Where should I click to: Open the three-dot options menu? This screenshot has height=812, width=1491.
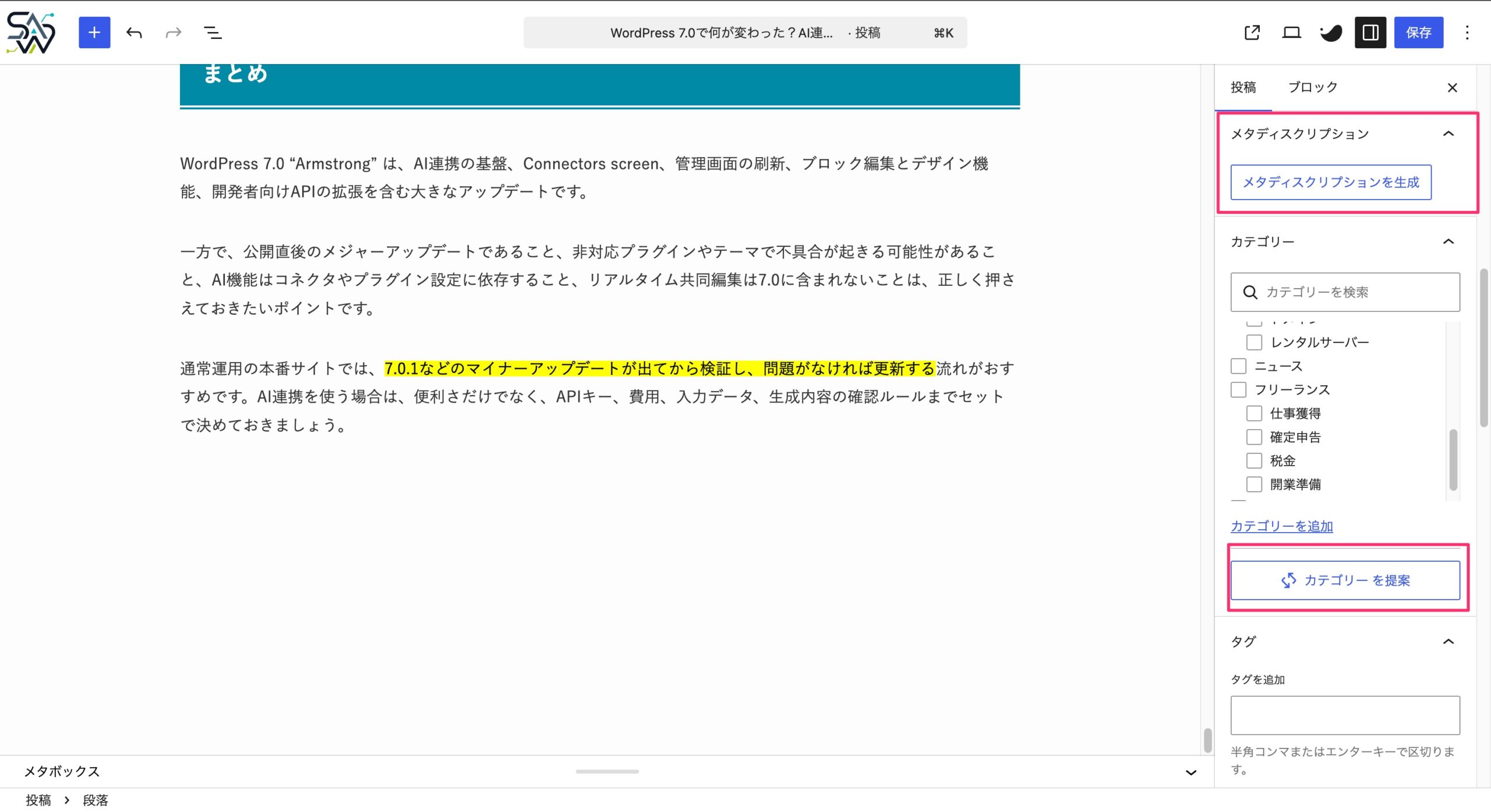tap(1467, 33)
